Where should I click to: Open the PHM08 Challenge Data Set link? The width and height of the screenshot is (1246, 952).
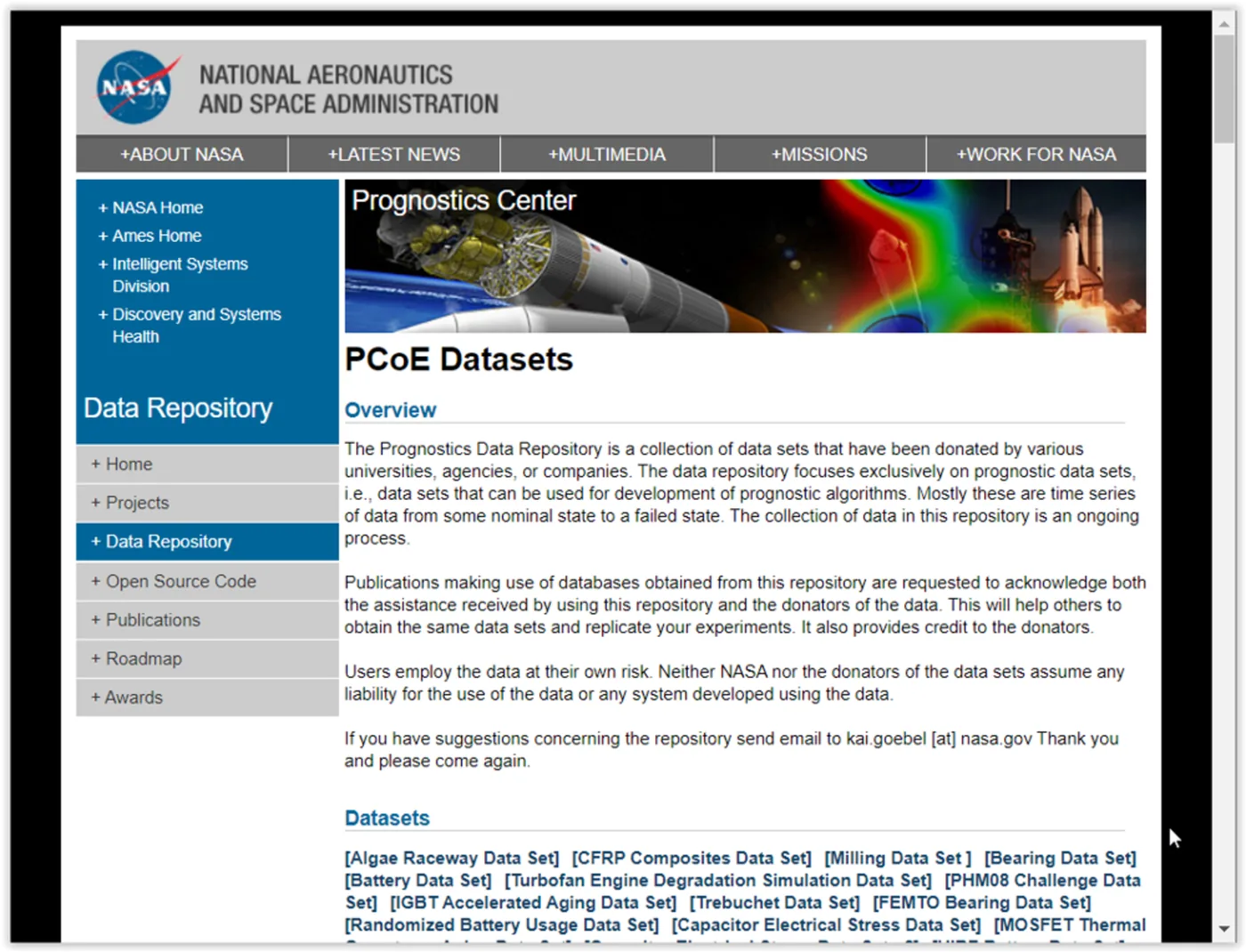click(x=1042, y=880)
